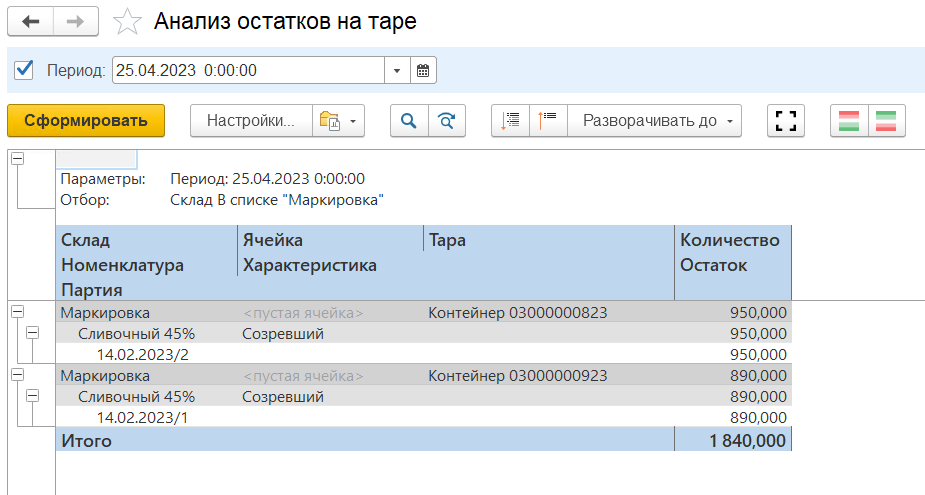Open the calendar picker for the period
925x495 pixels.
pyautogui.click(x=423, y=70)
